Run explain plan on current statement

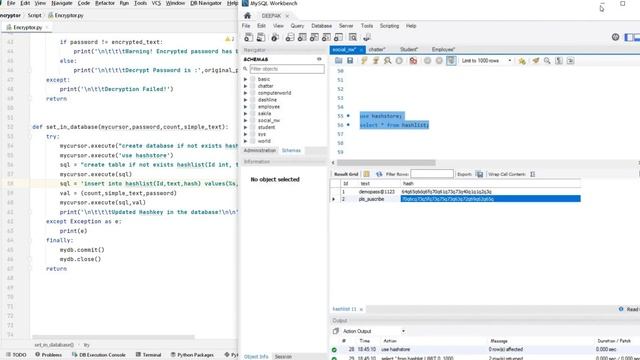click(387, 61)
